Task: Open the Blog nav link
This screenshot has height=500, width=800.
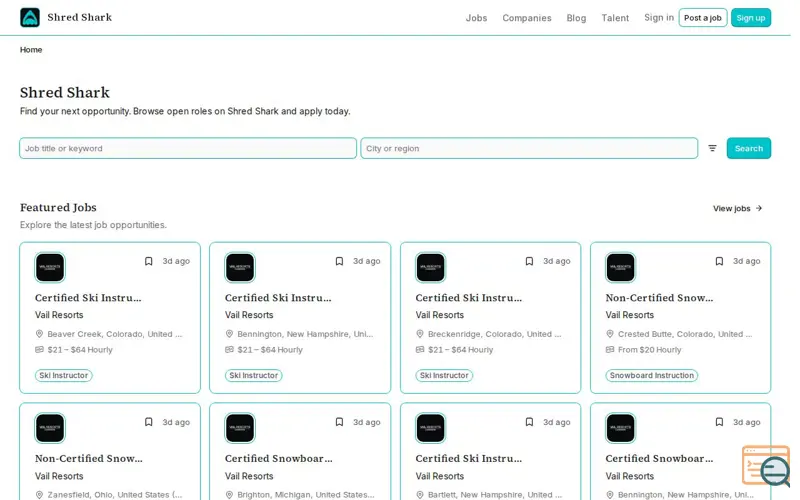Action: point(577,18)
